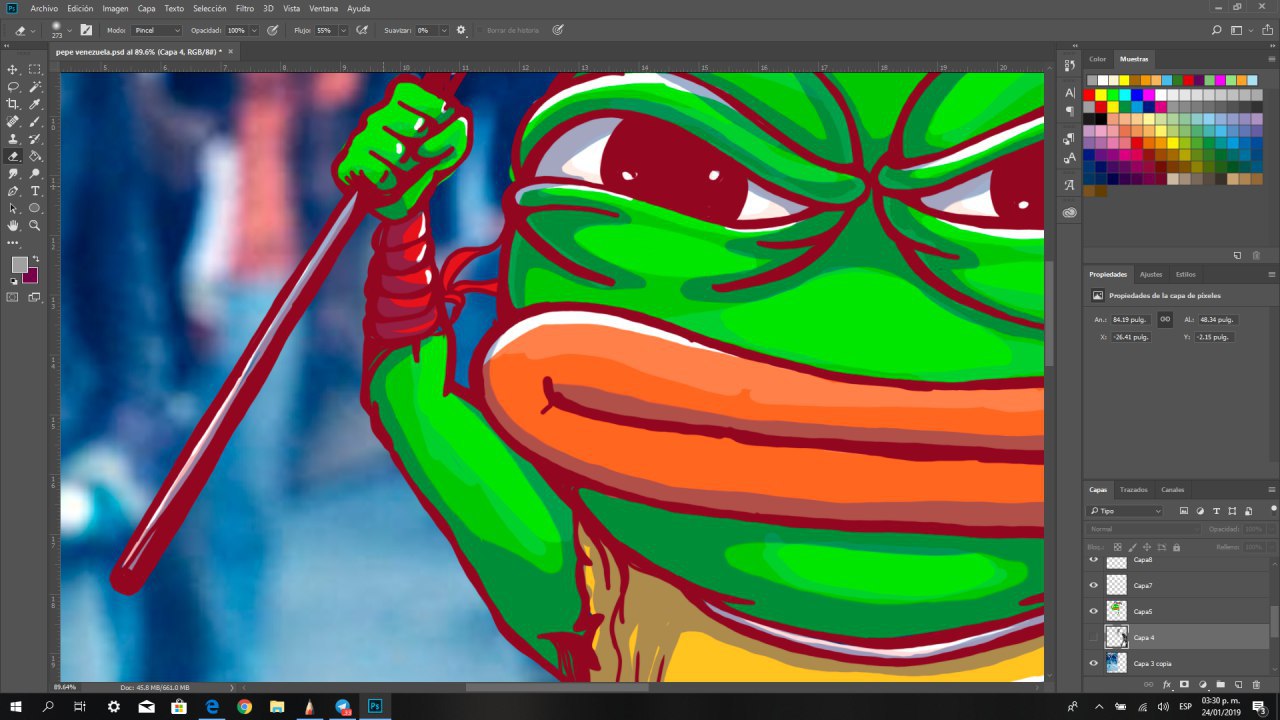Toggle pressure control for opacity
Screen dimensions: 1280x720
(272, 30)
